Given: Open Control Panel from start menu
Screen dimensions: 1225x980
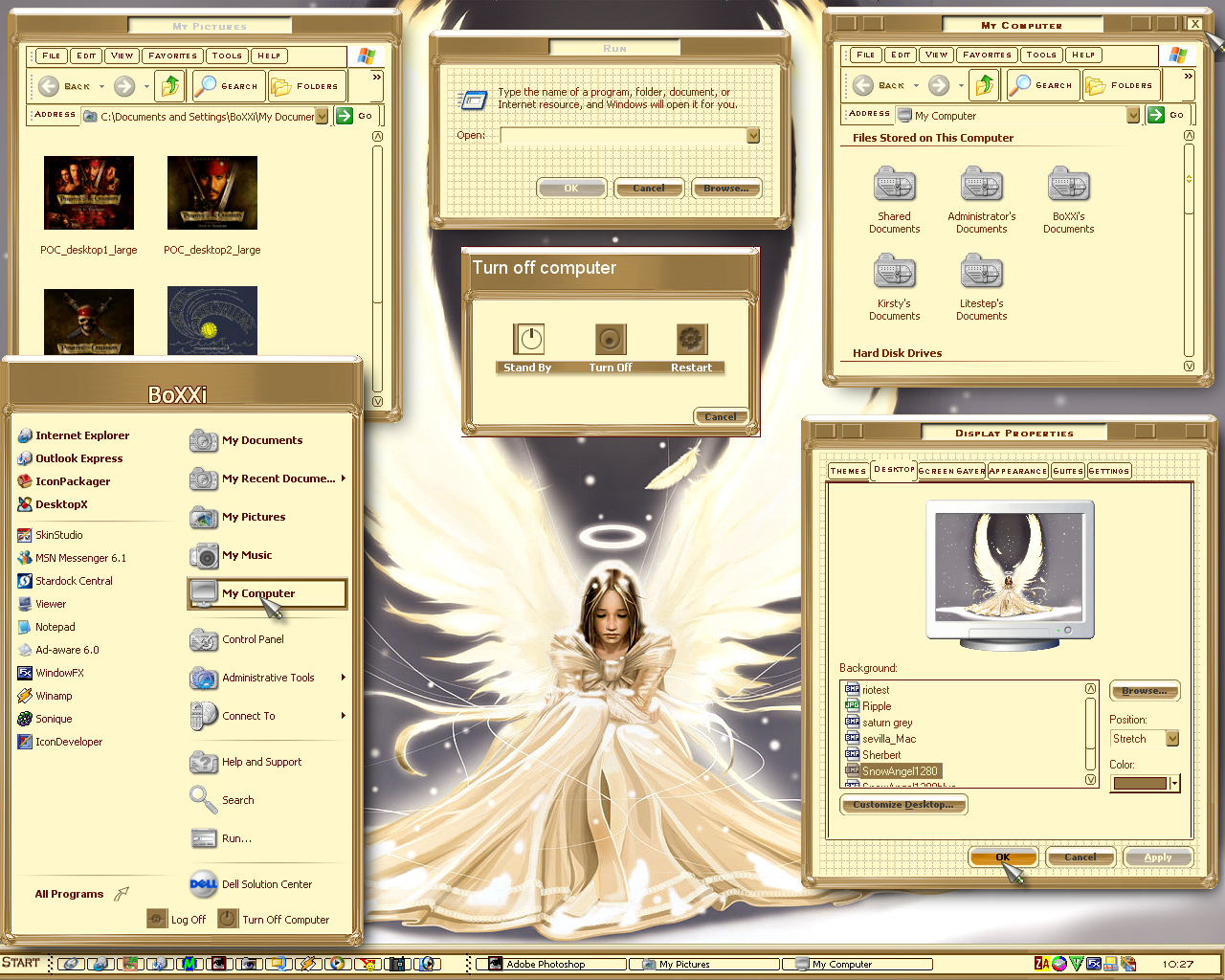Looking at the screenshot, I should point(253,639).
